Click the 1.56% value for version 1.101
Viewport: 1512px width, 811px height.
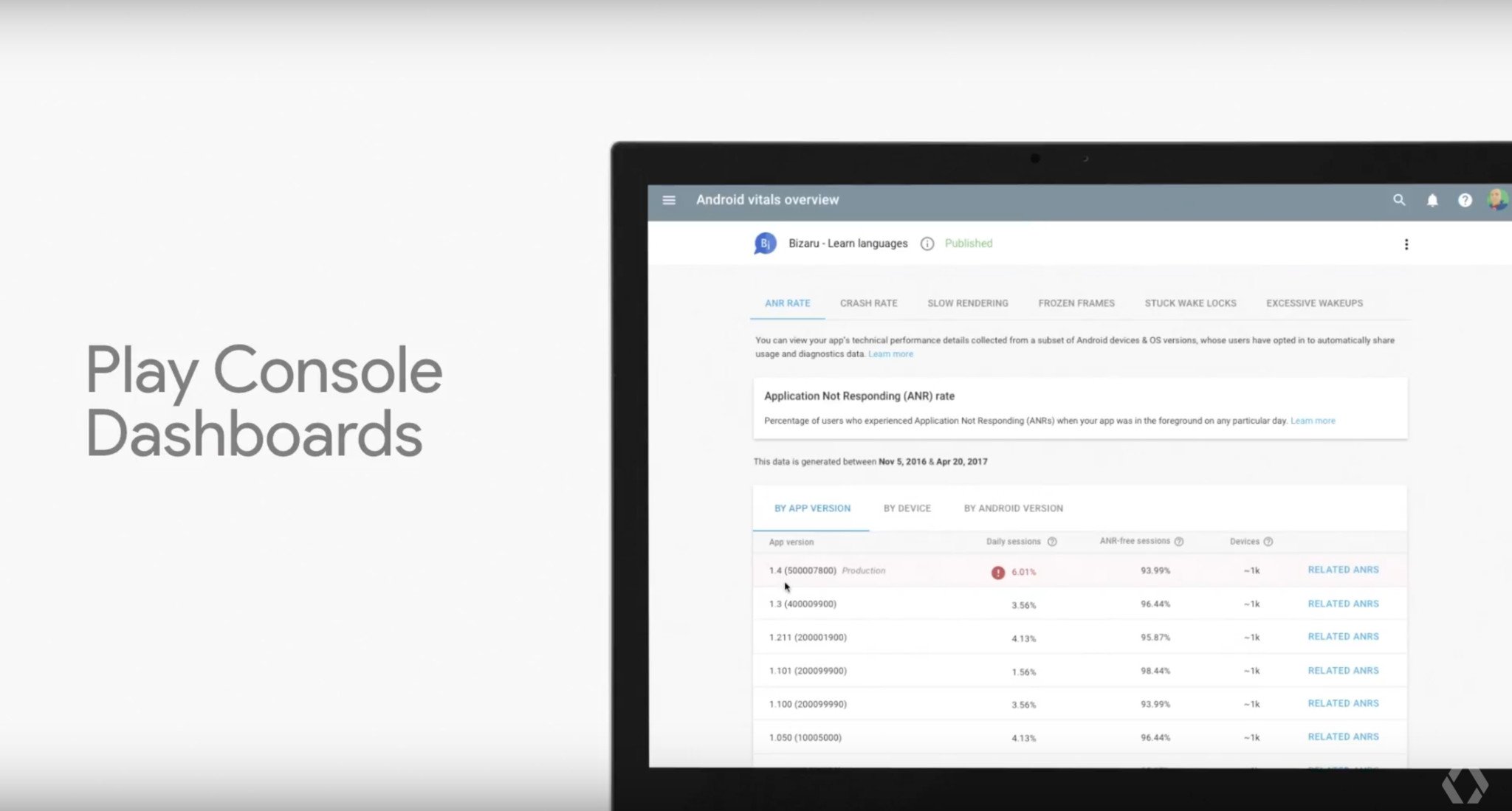click(x=1024, y=672)
